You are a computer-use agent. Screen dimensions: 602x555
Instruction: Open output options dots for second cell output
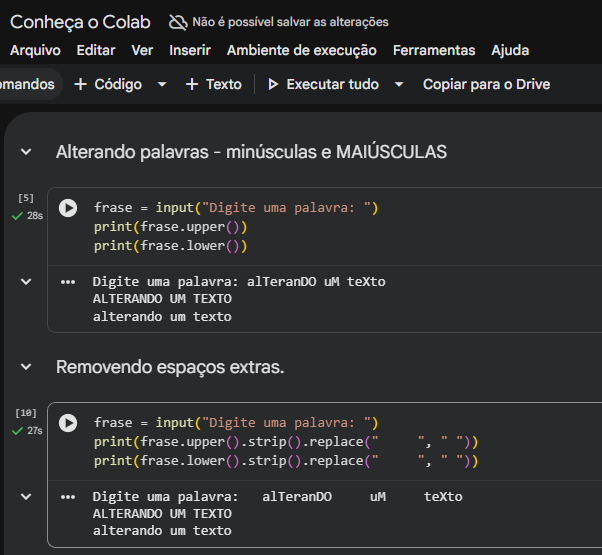pos(68,497)
